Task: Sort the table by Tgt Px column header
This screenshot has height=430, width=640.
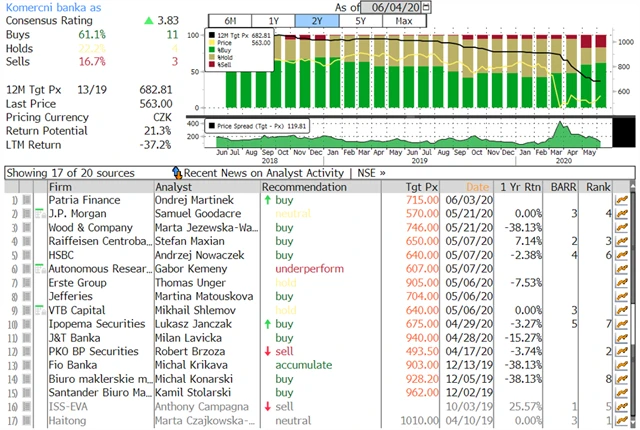Action: click(x=422, y=187)
